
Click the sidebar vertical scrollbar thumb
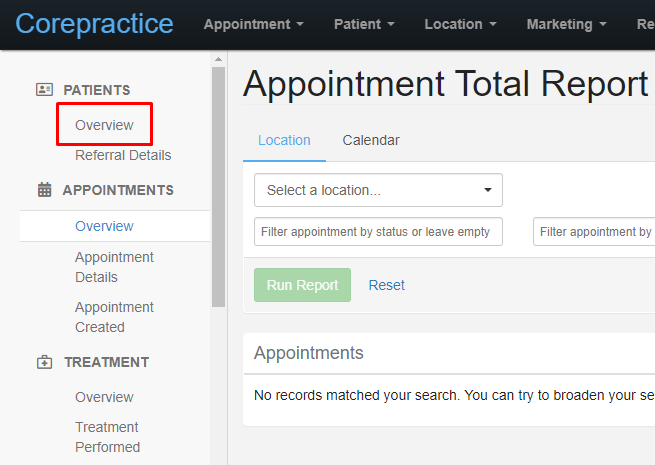pyautogui.click(x=218, y=187)
